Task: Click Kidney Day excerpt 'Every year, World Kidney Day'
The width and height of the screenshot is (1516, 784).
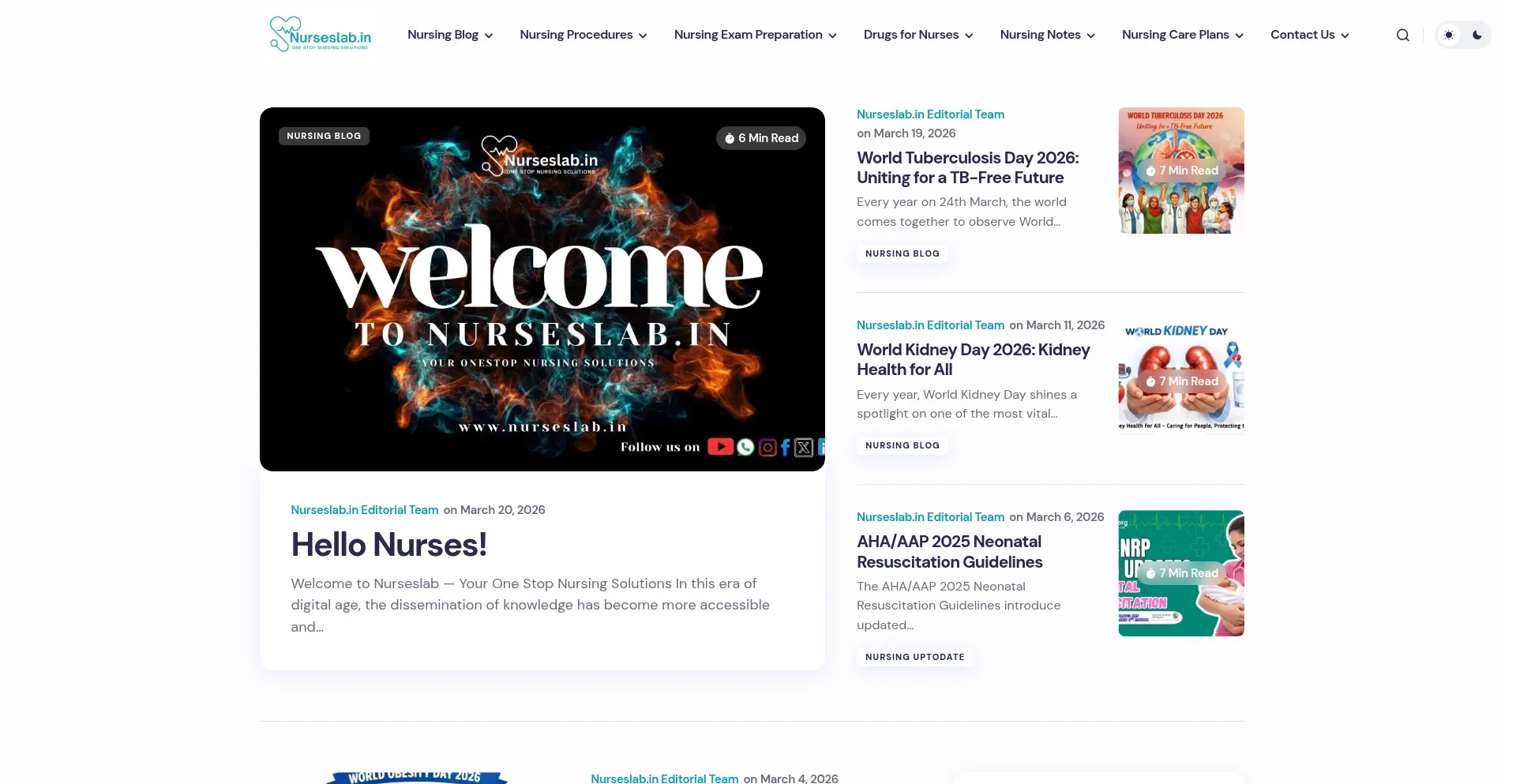Action: pyautogui.click(x=967, y=403)
